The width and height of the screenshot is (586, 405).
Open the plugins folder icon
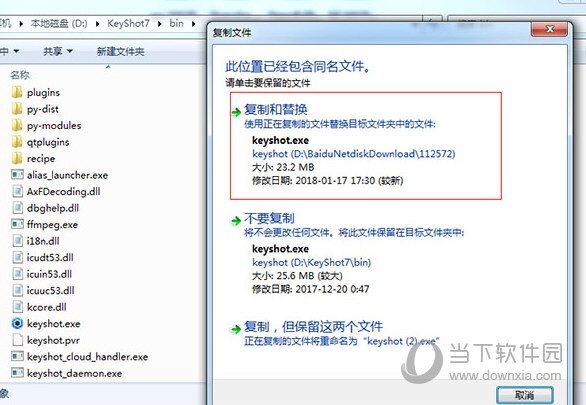pos(17,92)
